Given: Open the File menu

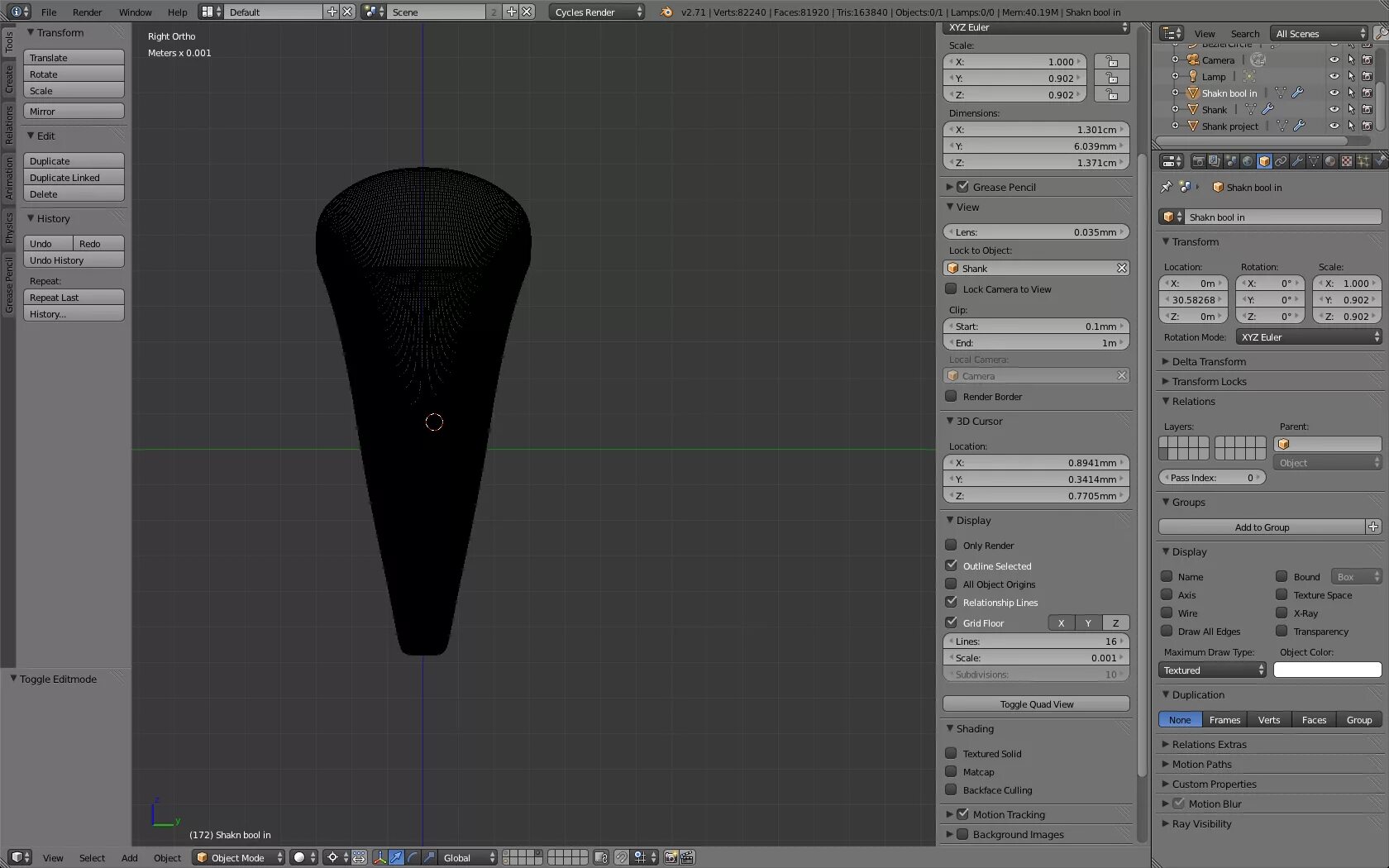Looking at the screenshot, I should [49, 12].
